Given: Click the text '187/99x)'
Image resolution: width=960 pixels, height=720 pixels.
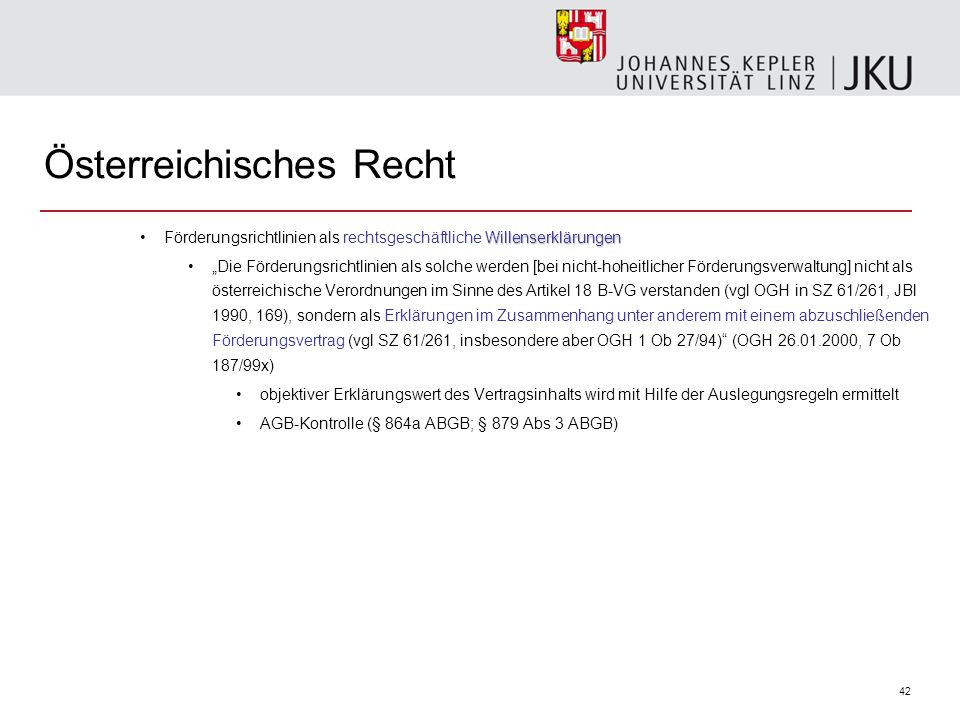Looking at the screenshot, I should 243,366.
